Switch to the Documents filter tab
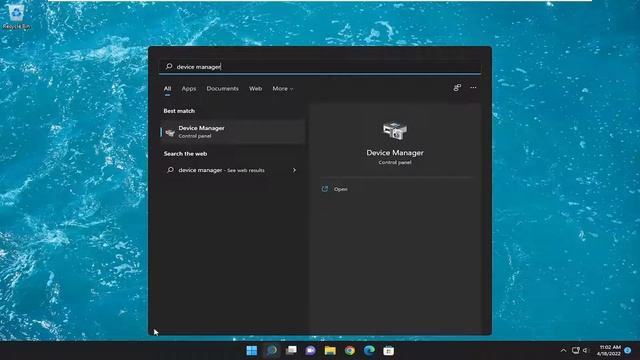 222,89
